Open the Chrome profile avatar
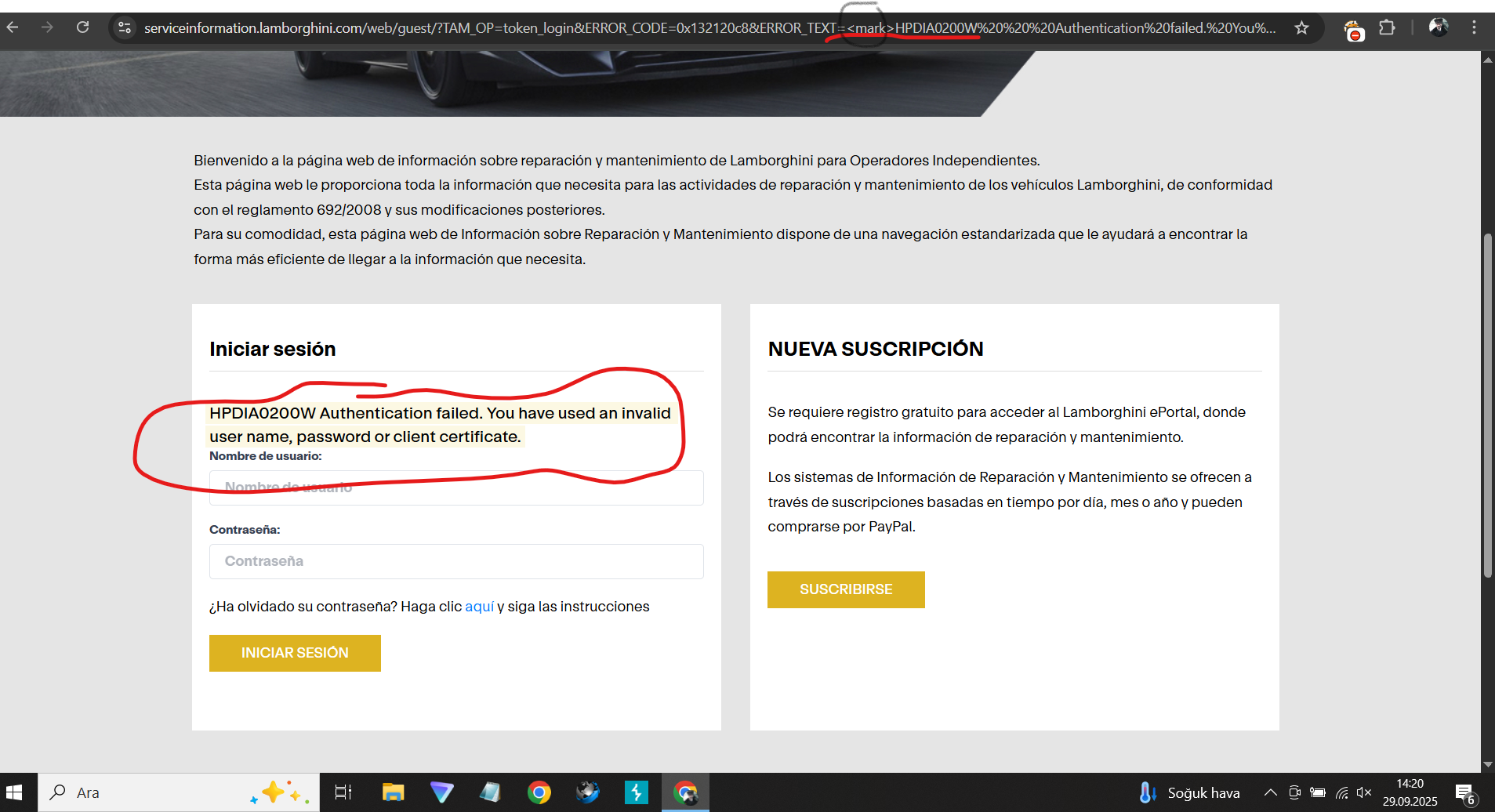Image resolution: width=1495 pixels, height=812 pixels. coord(1439,27)
